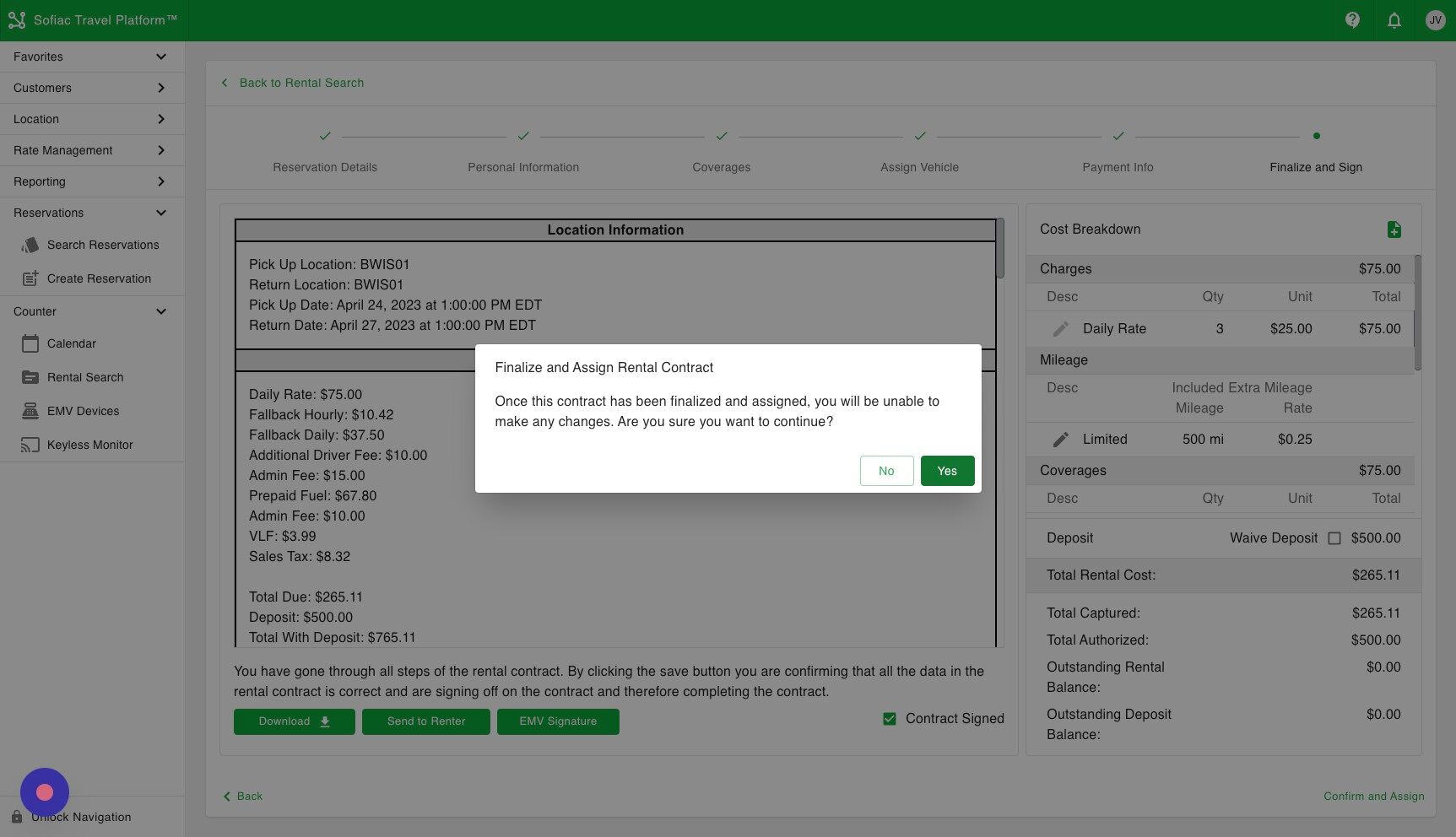Check the Waive Deposit checkbox

1334,537
